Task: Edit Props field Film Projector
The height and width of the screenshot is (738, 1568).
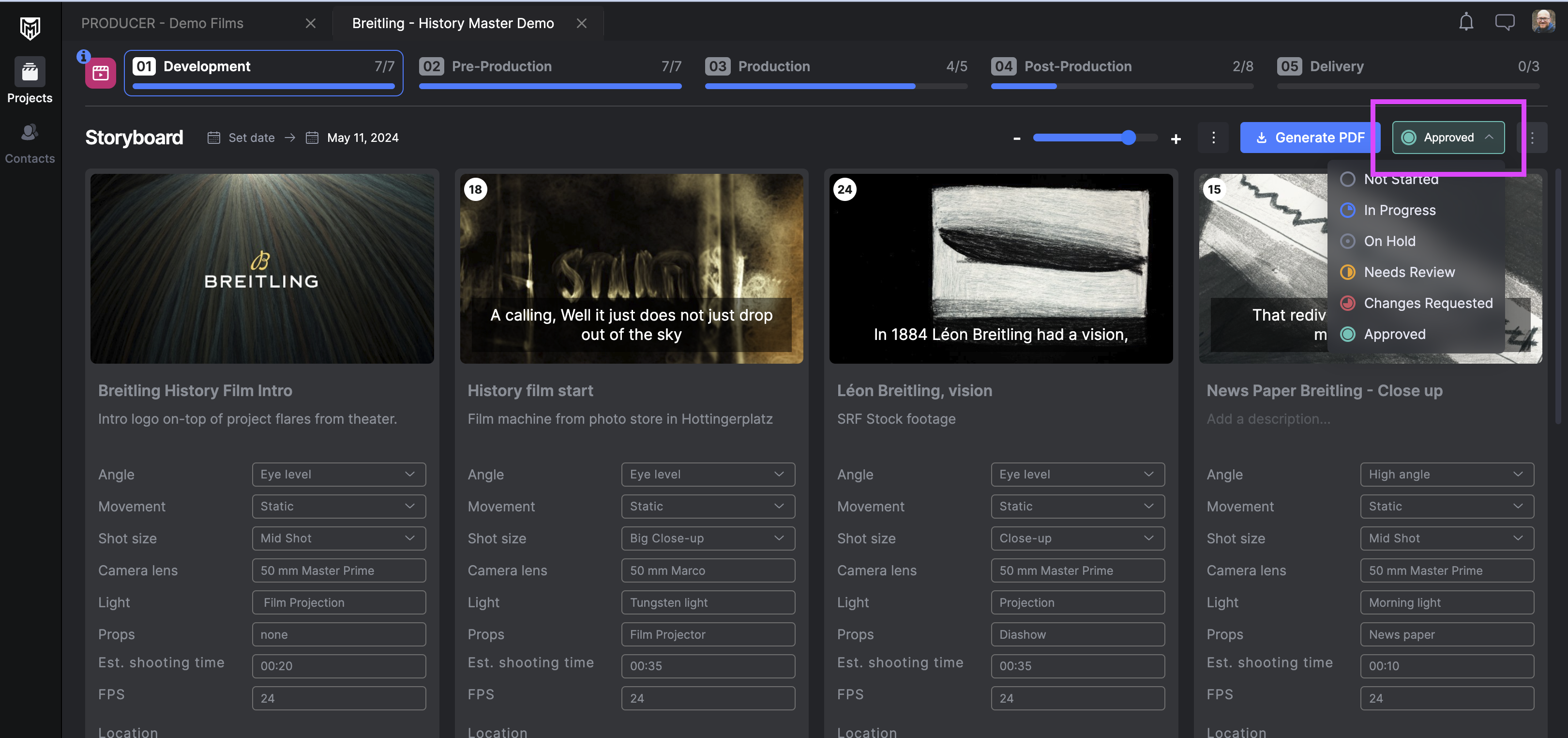Action: pyautogui.click(x=708, y=634)
